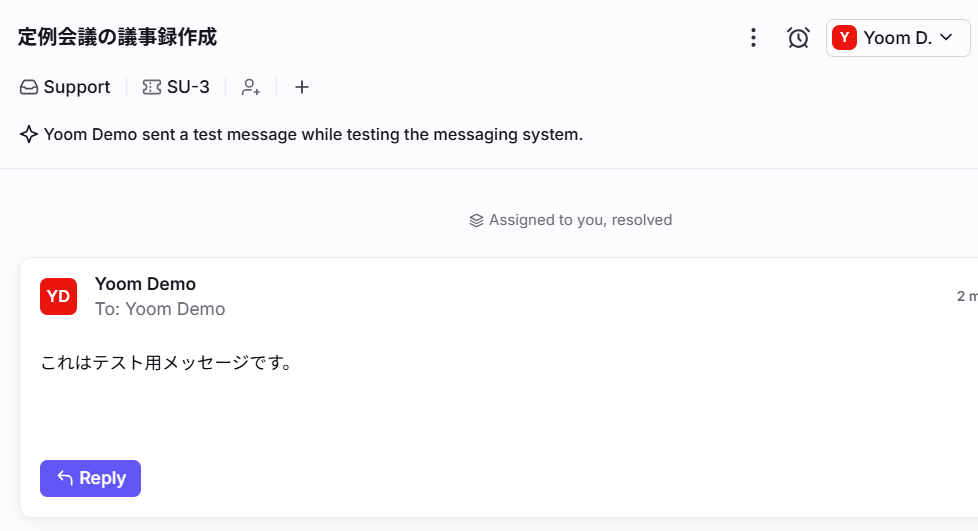Click the Yoom Demo sender name
Image resolution: width=978 pixels, height=531 pixels.
(x=145, y=284)
